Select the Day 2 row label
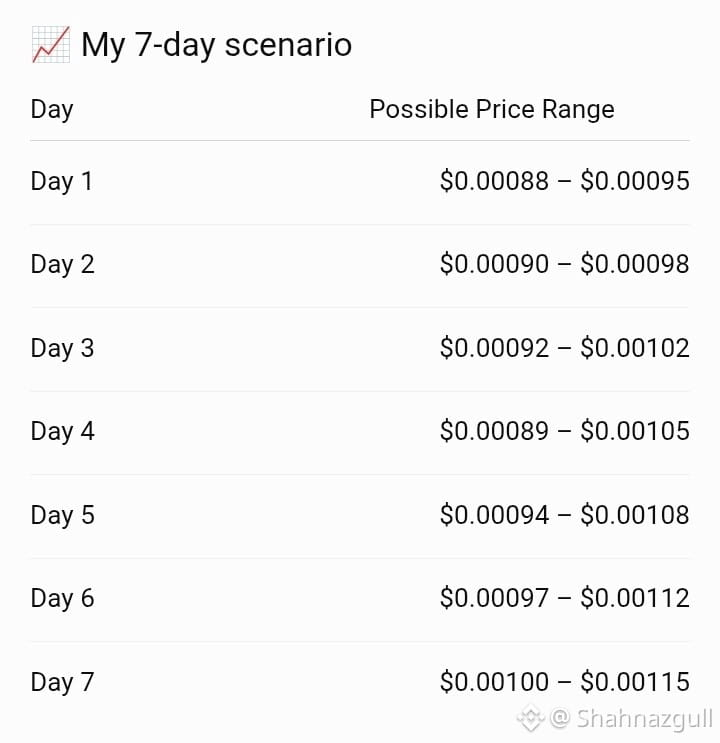The height and width of the screenshot is (743, 720). [x=63, y=264]
